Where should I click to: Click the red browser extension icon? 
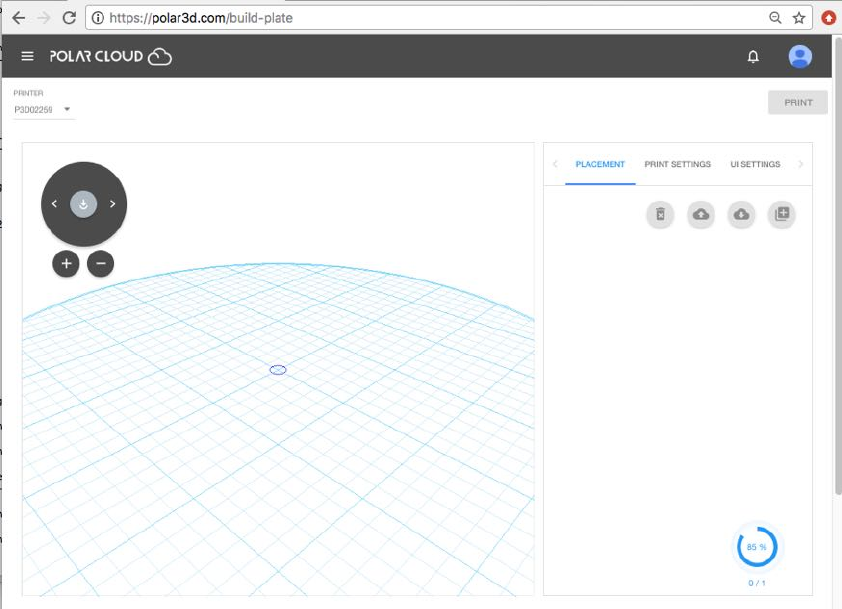tap(829, 18)
